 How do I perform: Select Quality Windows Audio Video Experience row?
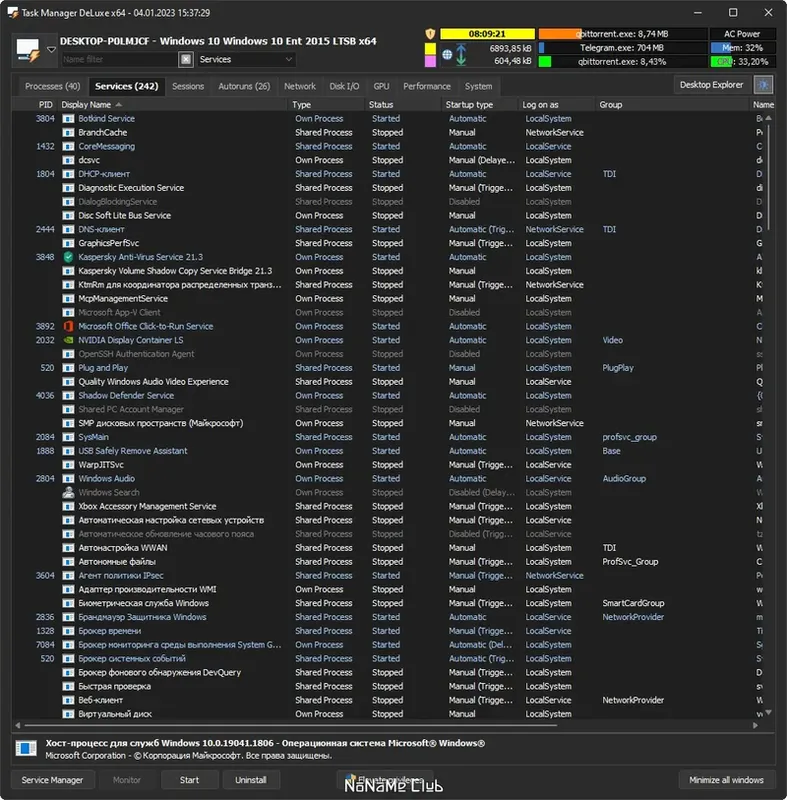[390, 382]
